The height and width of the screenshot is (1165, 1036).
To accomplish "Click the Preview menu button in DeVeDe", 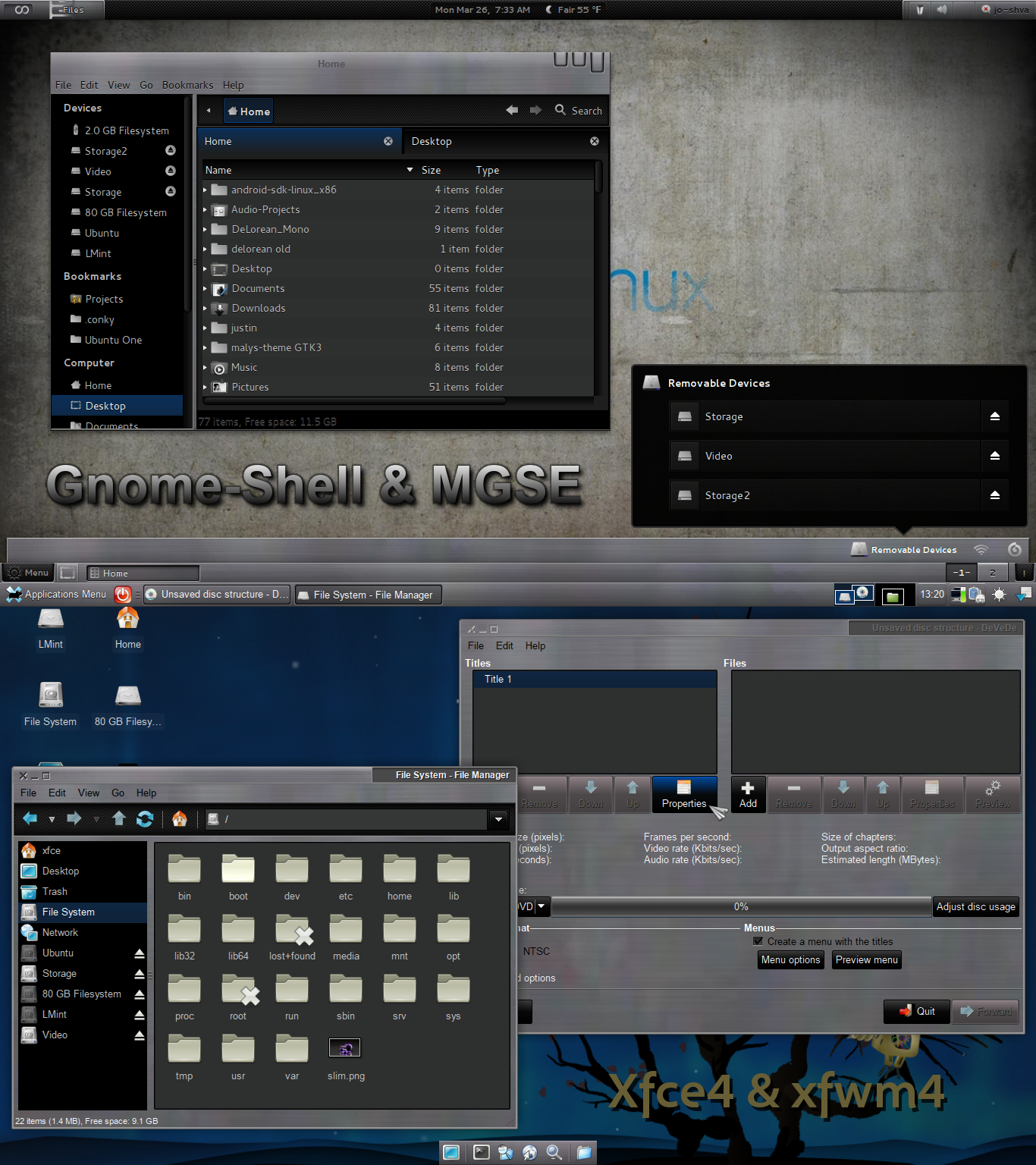I will (x=866, y=959).
